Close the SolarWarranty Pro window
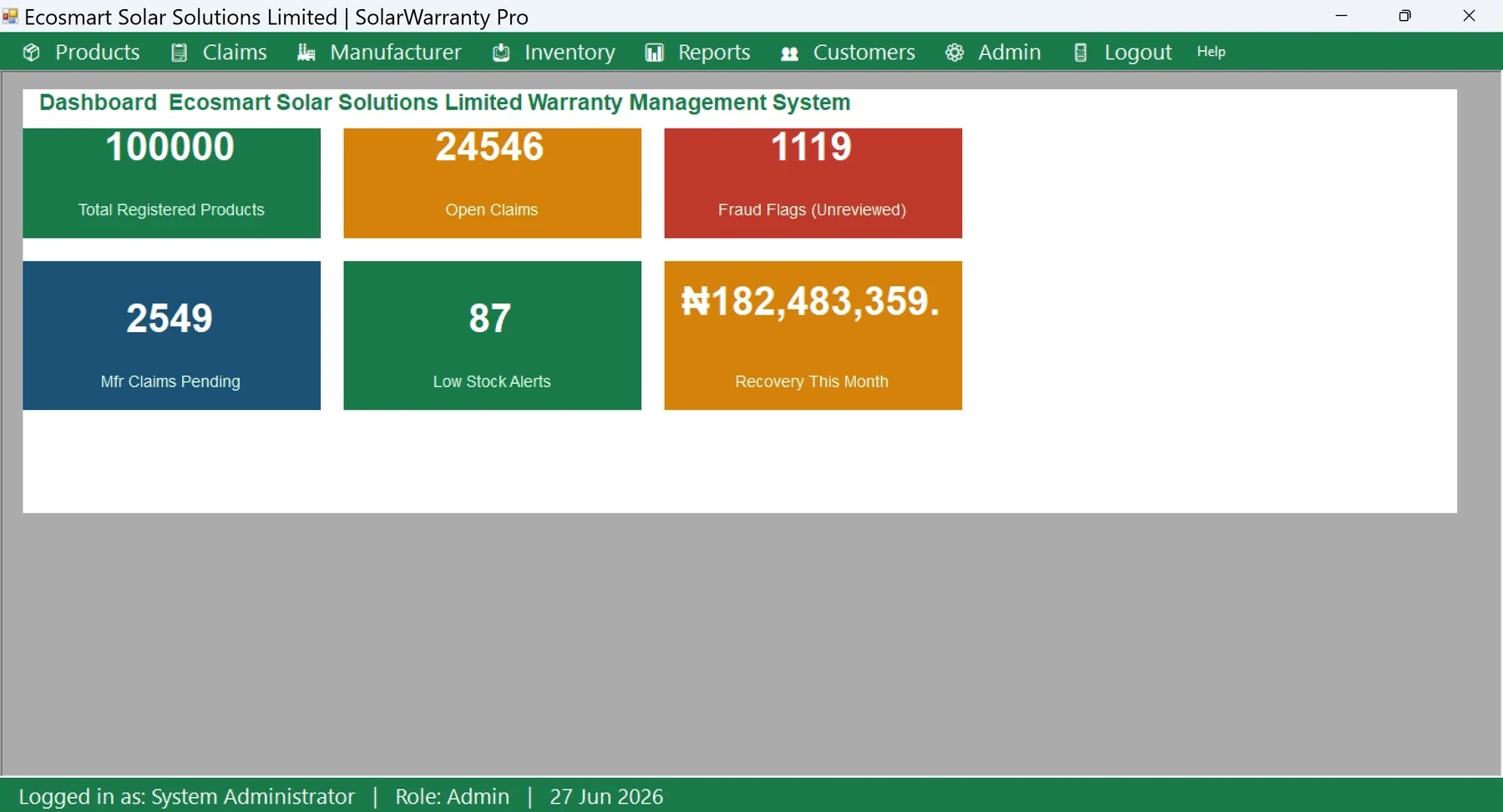Screen dimensions: 1503x812 [x=1470, y=16]
